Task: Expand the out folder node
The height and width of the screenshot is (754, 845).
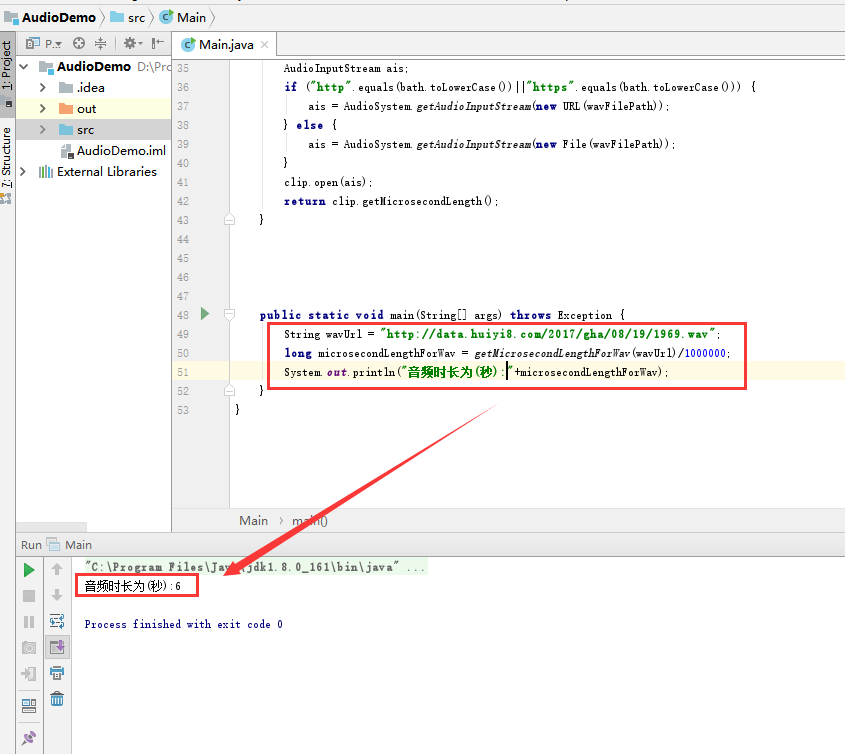Action: click(x=43, y=109)
